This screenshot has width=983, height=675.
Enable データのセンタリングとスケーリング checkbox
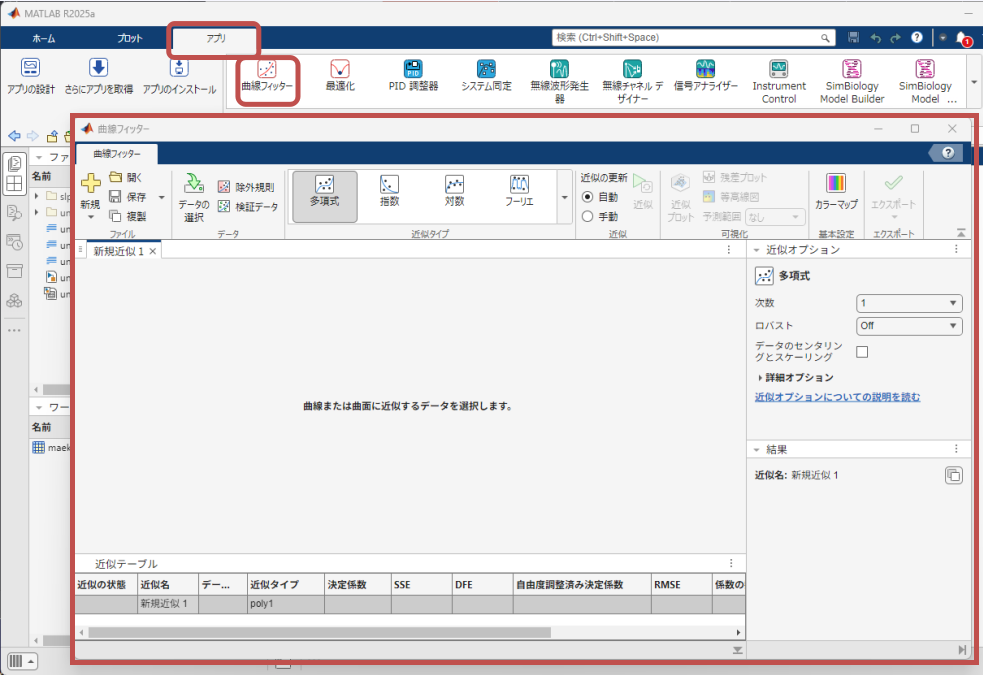pos(862,352)
